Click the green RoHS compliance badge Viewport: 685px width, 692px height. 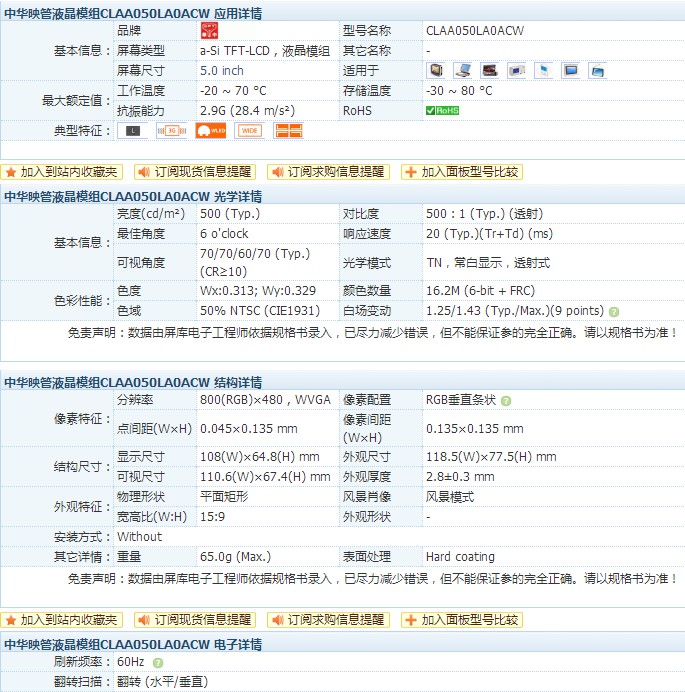click(x=442, y=110)
